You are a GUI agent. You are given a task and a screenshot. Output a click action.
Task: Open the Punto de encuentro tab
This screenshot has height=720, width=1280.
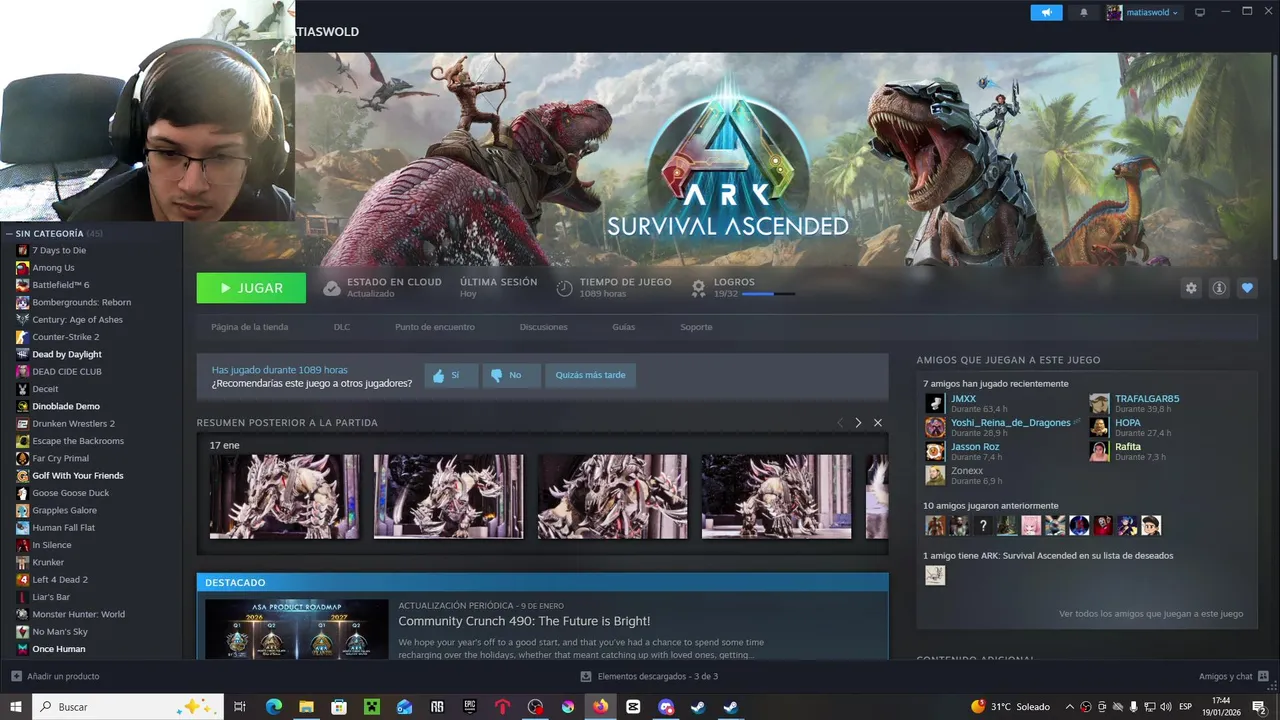(435, 327)
